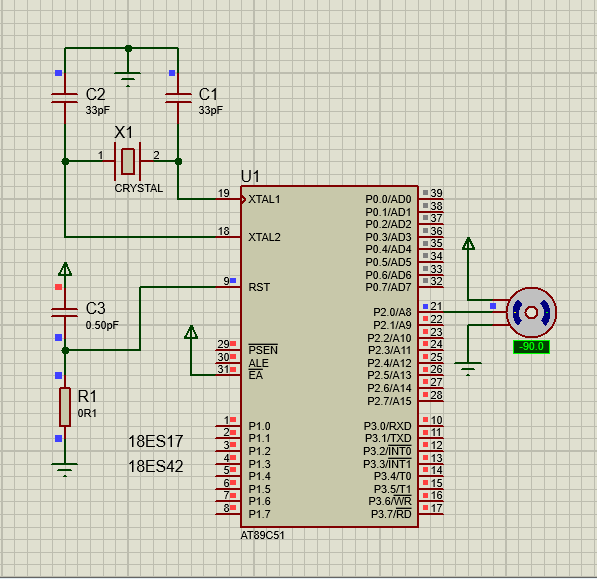597x579 pixels.
Task: Click the 18ES17 text label
Action: point(155,442)
